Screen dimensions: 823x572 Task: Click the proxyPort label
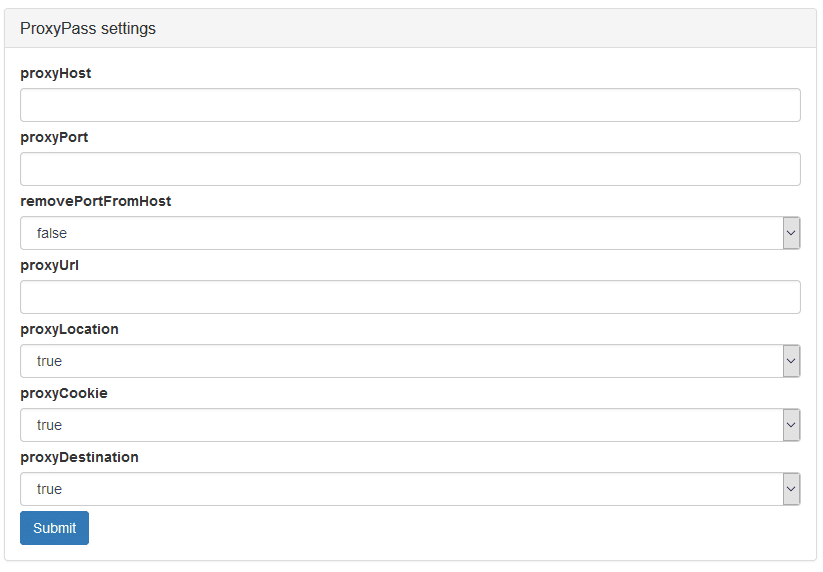[x=54, y=137]
